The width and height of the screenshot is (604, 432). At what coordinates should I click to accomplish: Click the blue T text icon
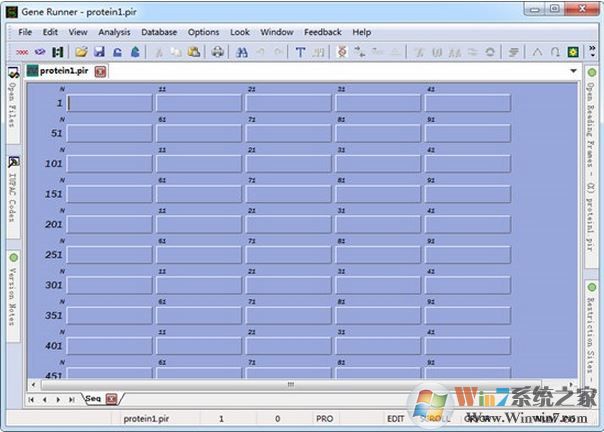tap(300, 52)
